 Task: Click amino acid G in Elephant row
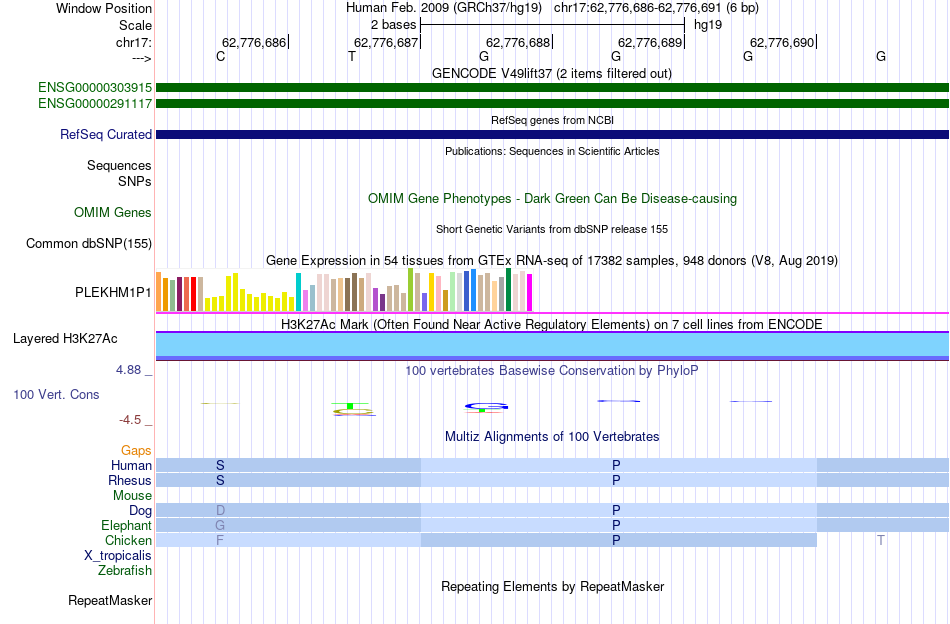click(221, 525)
